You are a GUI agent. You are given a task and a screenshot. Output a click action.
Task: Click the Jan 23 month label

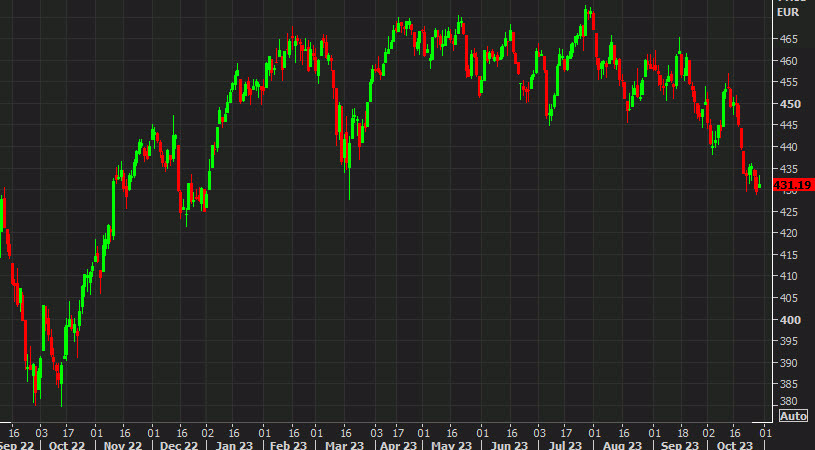234,445
